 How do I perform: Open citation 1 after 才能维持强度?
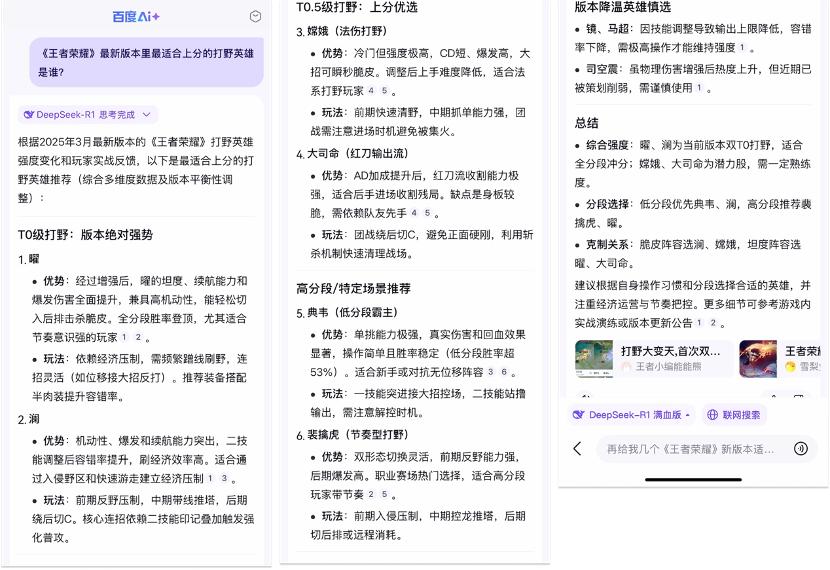click(742, 47)
